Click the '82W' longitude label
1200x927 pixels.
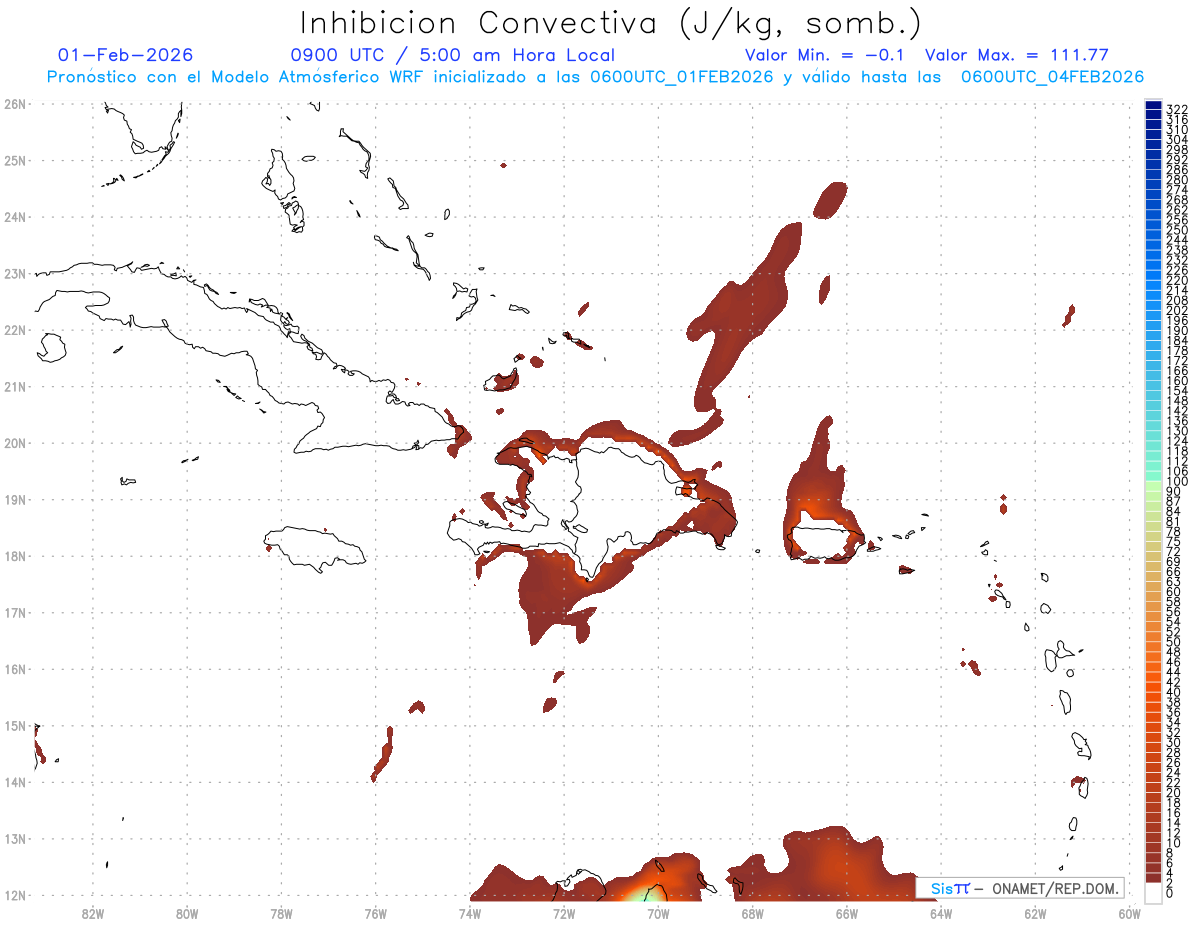[93, 912]
